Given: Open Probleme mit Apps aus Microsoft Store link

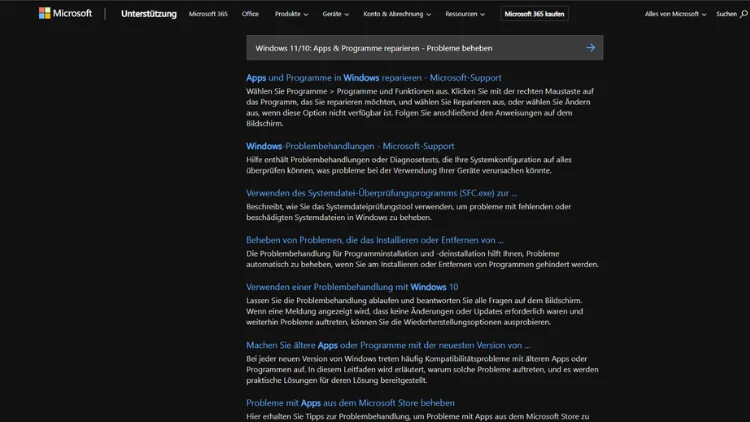Looking at the screenshot, I should (x=350, y=403).
